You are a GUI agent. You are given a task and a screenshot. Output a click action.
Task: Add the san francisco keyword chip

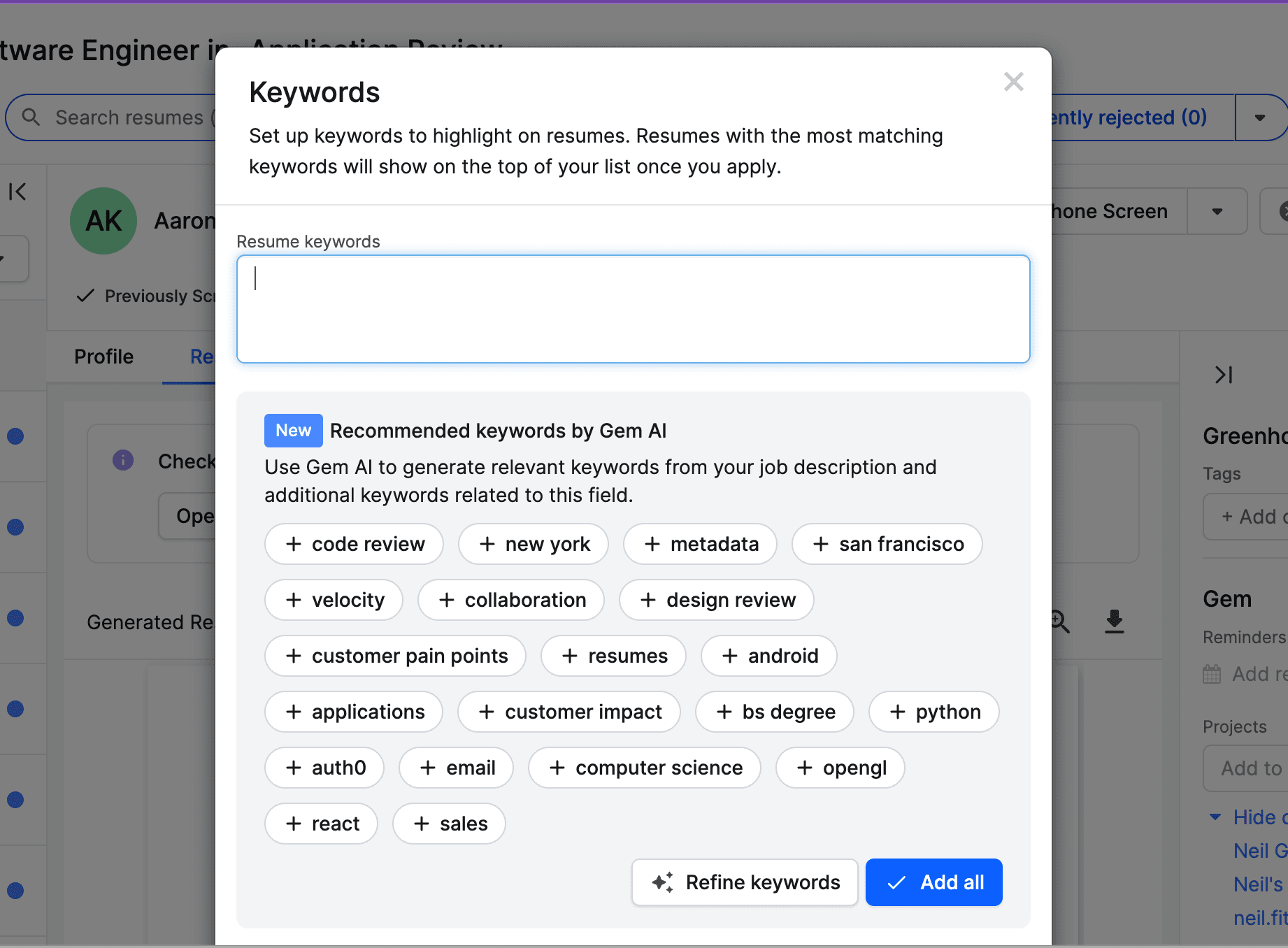886,544
